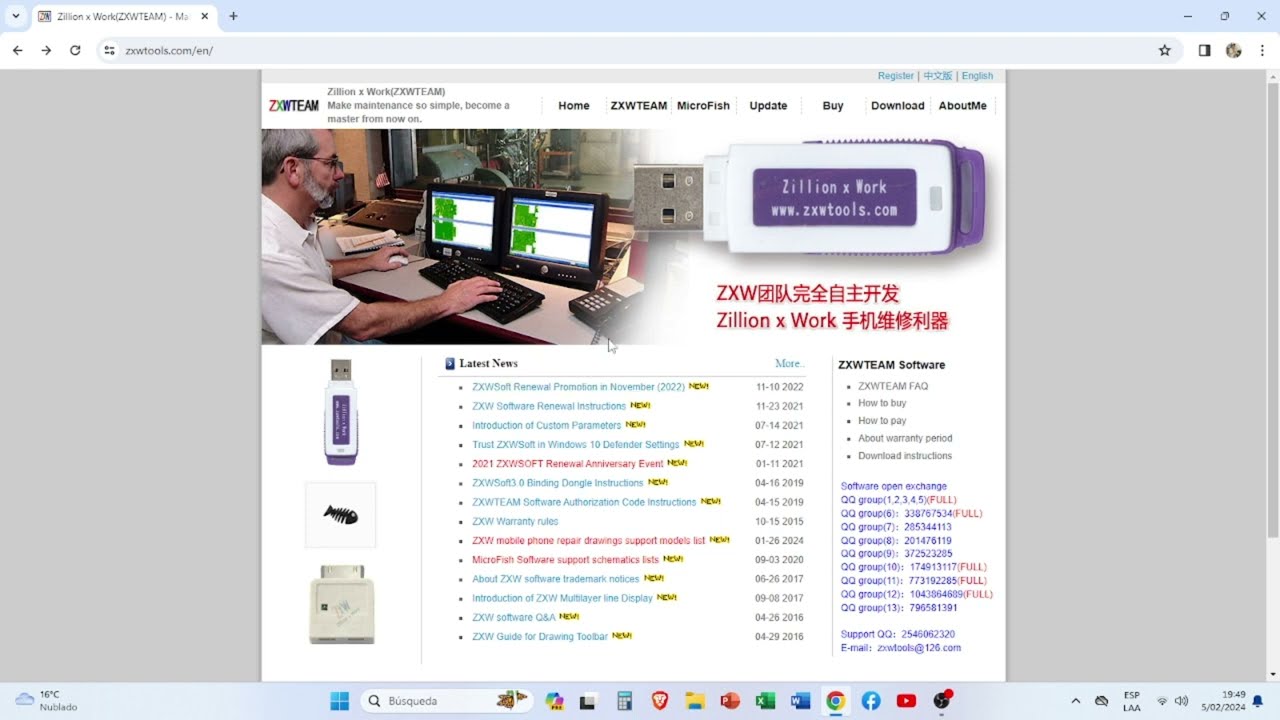
Task: Open ZXWTEAM Software Authorization Code Instructions
Action: pyautogui.click(x=584, y=502)
